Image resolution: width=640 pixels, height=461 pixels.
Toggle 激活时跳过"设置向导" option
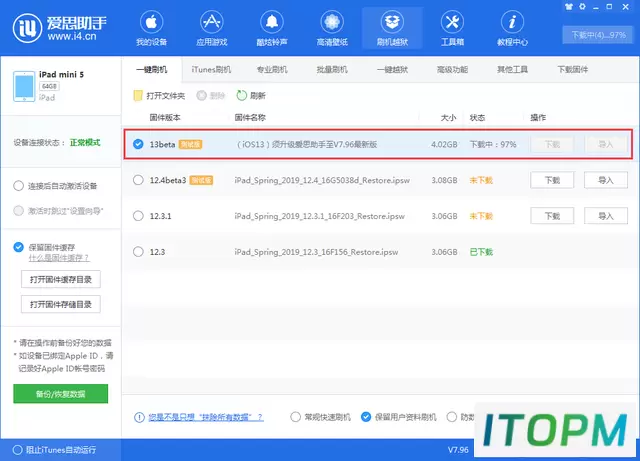(x=18, y=211)
